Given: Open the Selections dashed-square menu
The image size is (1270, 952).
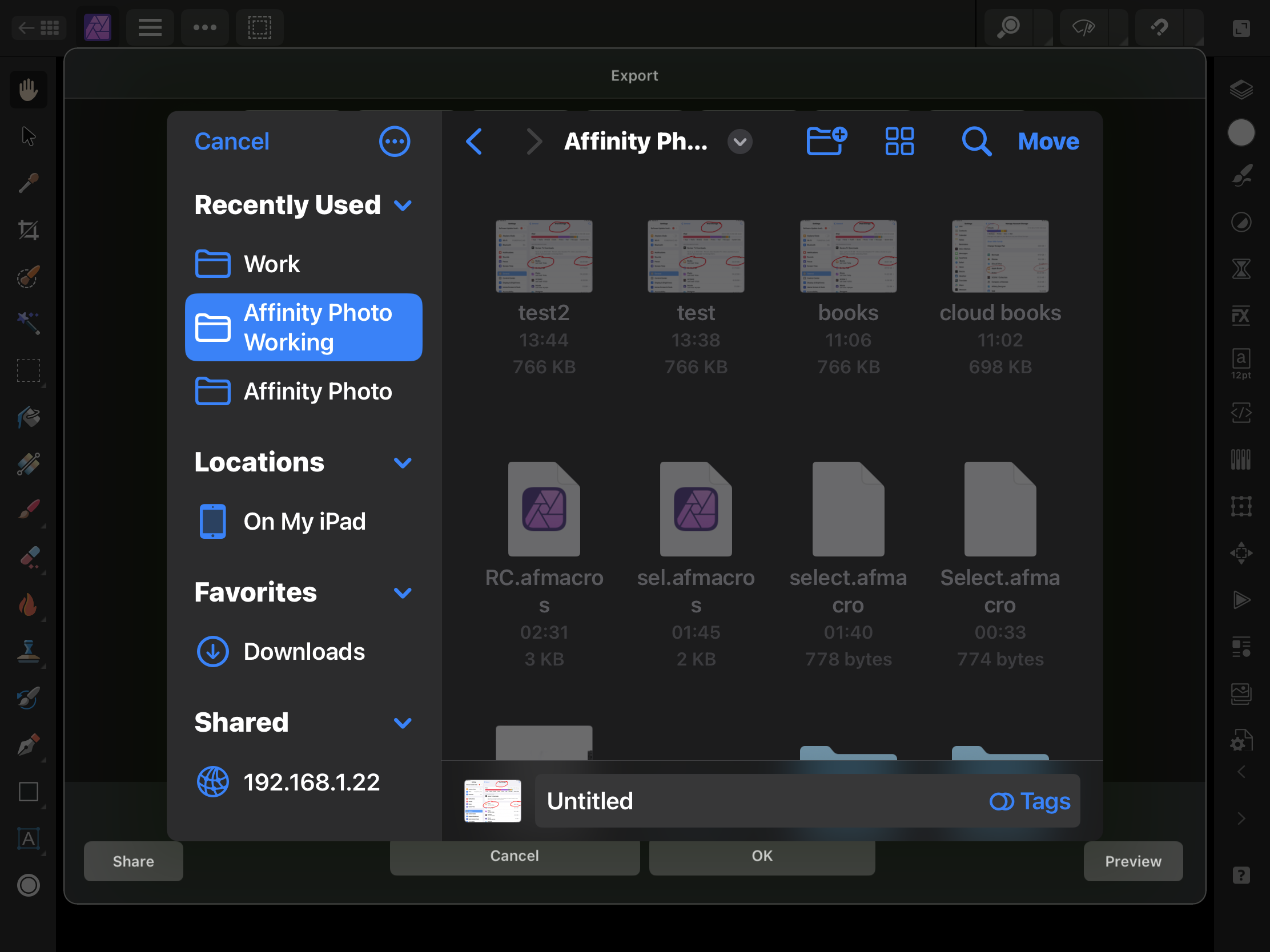Looking at the screenshot, I should [259, 27].
